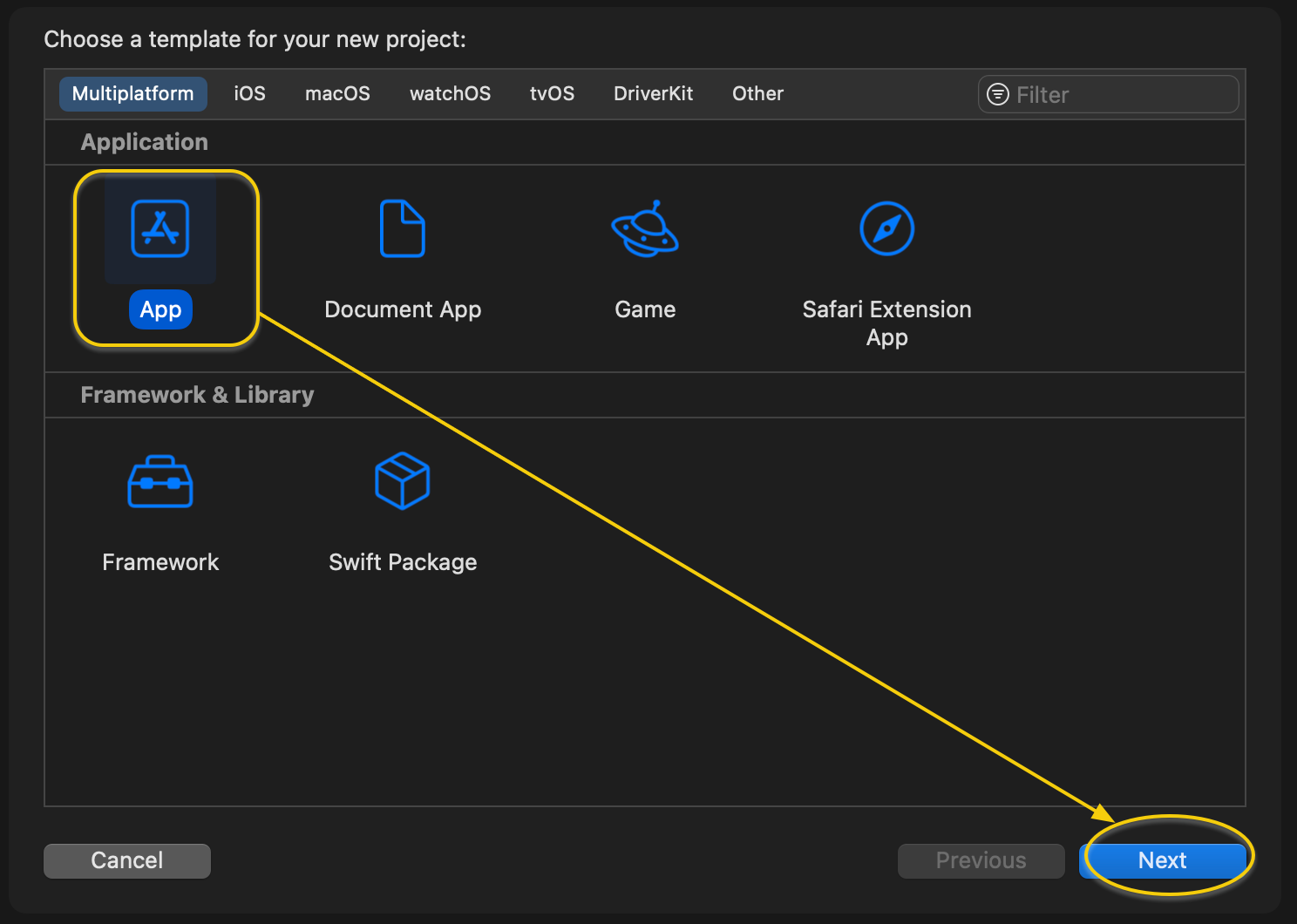Screen dimensions: 1297x924
Task: Click the Framework & Library section header
Action: coord(197,395)
